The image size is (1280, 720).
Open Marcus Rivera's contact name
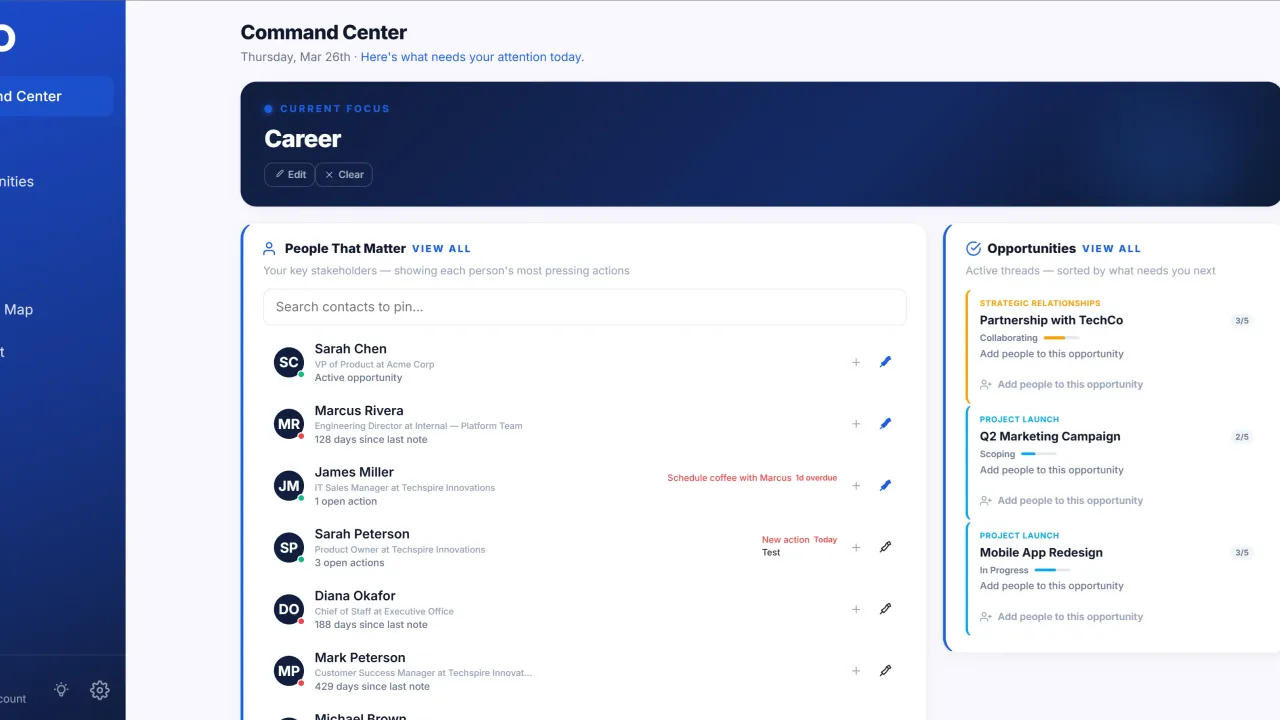(359, 411)
